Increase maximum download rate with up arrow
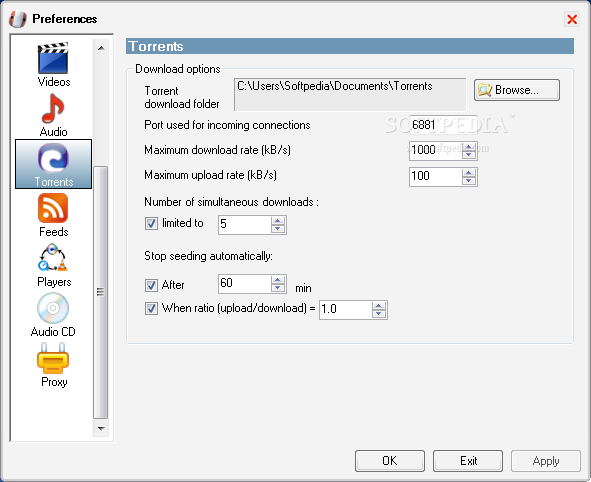Screen dimensions: 591x482 click(469, 147)
